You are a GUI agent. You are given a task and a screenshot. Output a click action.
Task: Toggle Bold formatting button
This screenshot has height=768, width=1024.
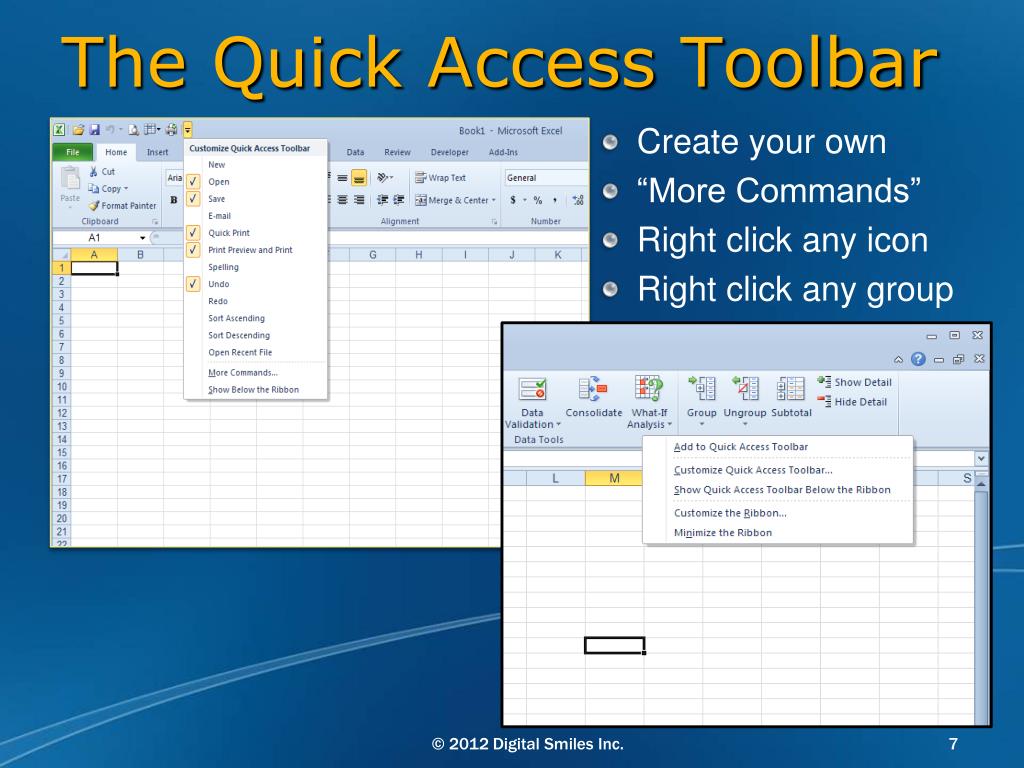point(174,200)
